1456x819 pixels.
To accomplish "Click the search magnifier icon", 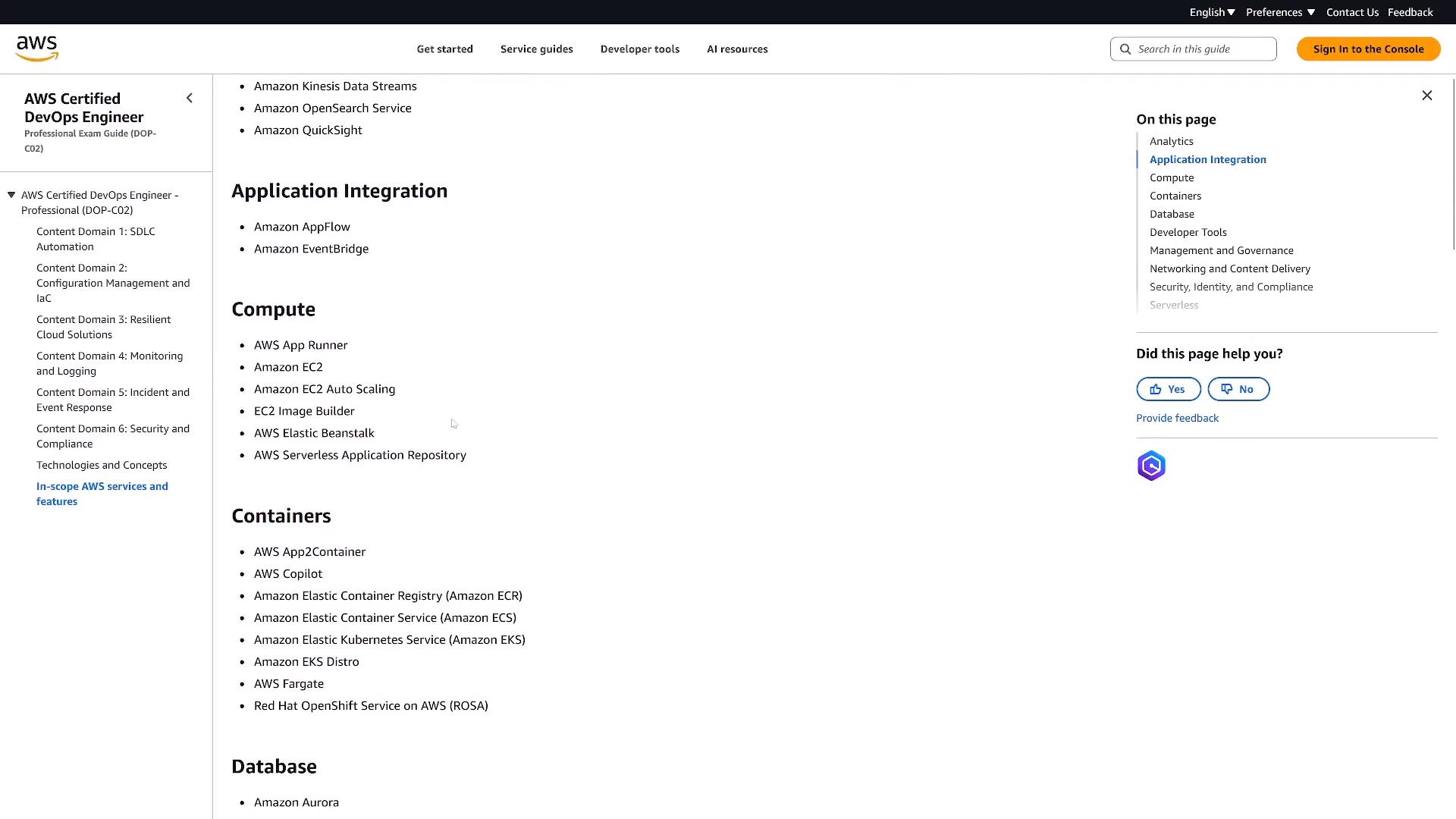I will pyautogui.click(x=1125, y=49).
